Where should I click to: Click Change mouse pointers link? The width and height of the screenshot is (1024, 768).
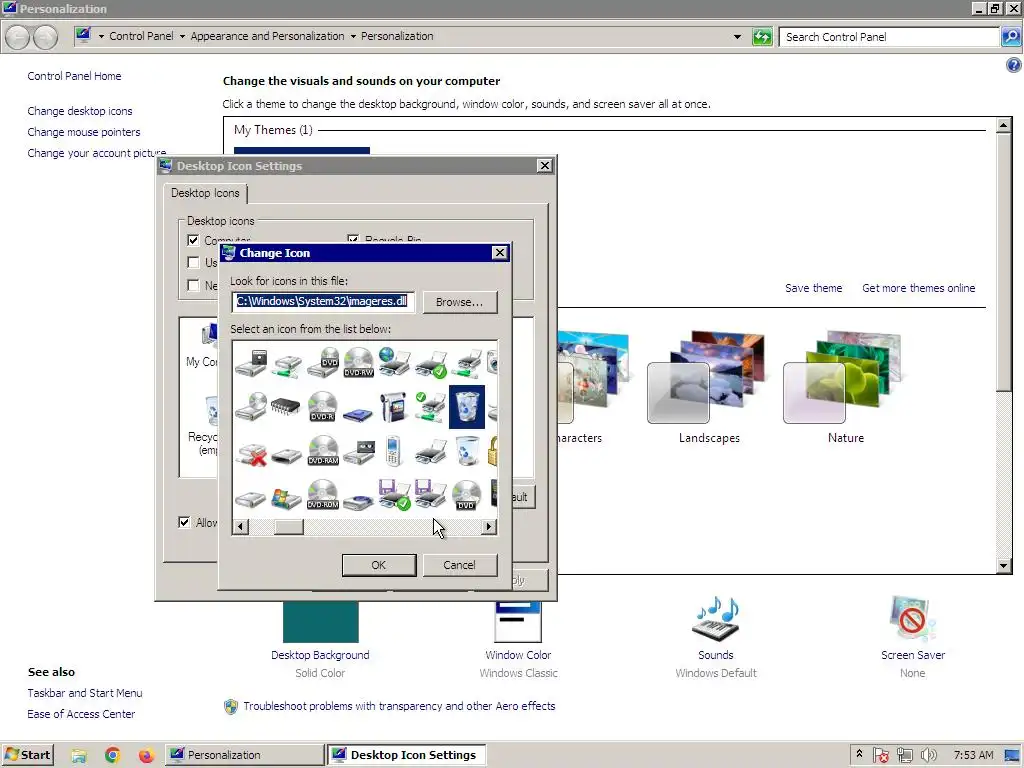[x=84, y=132]
